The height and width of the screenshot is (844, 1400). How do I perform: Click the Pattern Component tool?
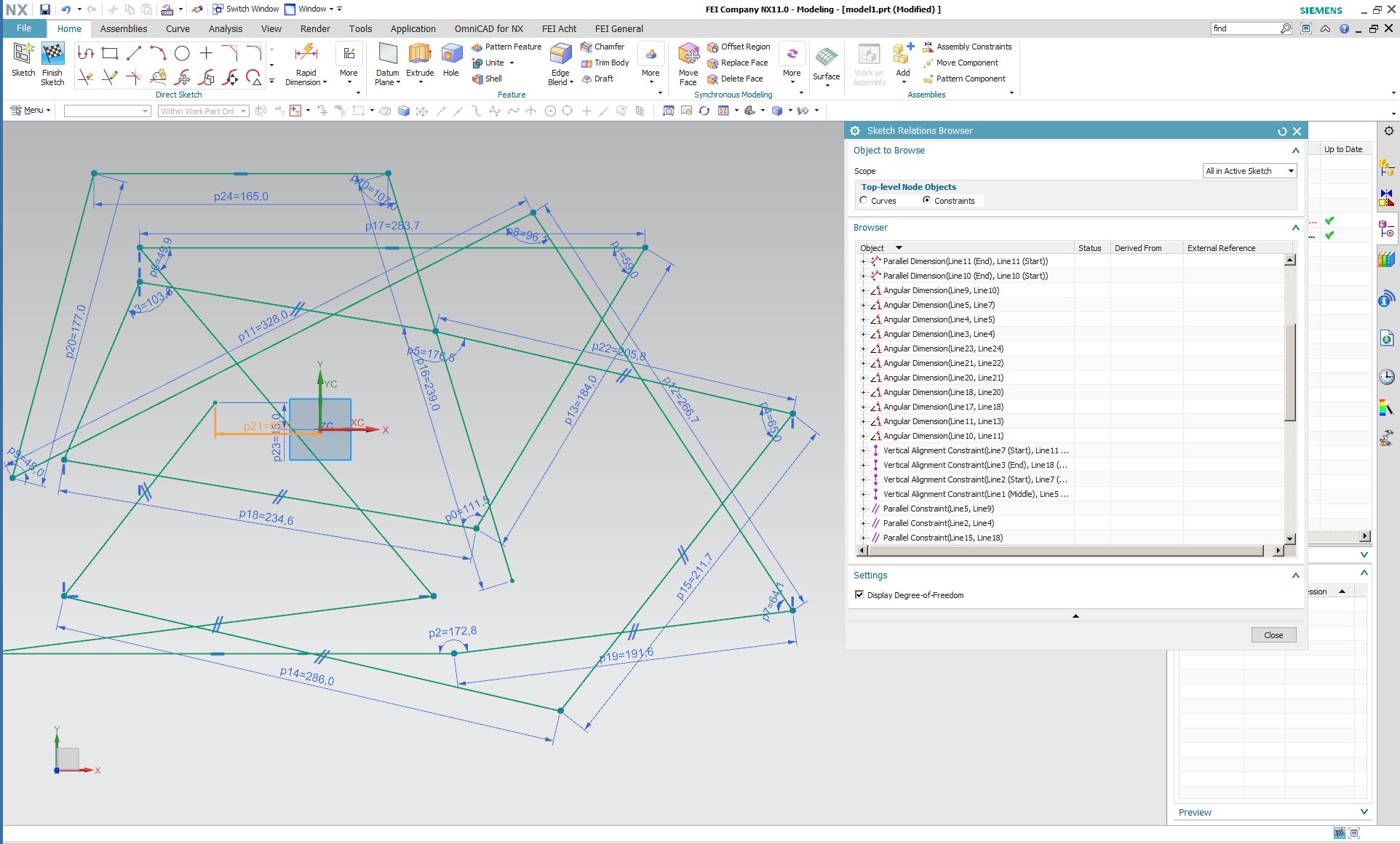(964, 79)
